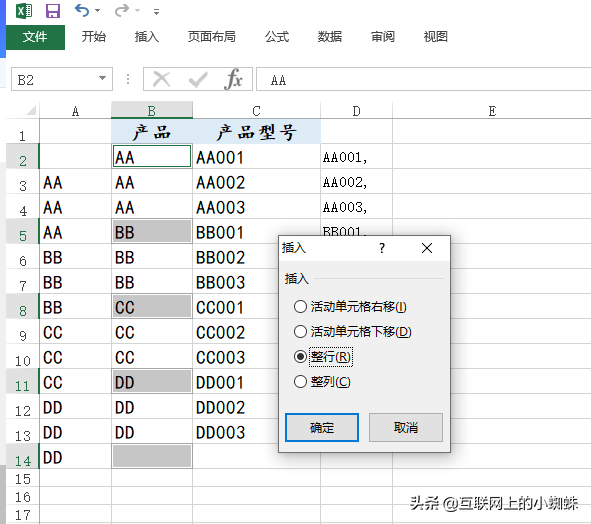Viewport: 591px width, 524px height.
Task: Select column B header
Action: (x=152, y=111)
